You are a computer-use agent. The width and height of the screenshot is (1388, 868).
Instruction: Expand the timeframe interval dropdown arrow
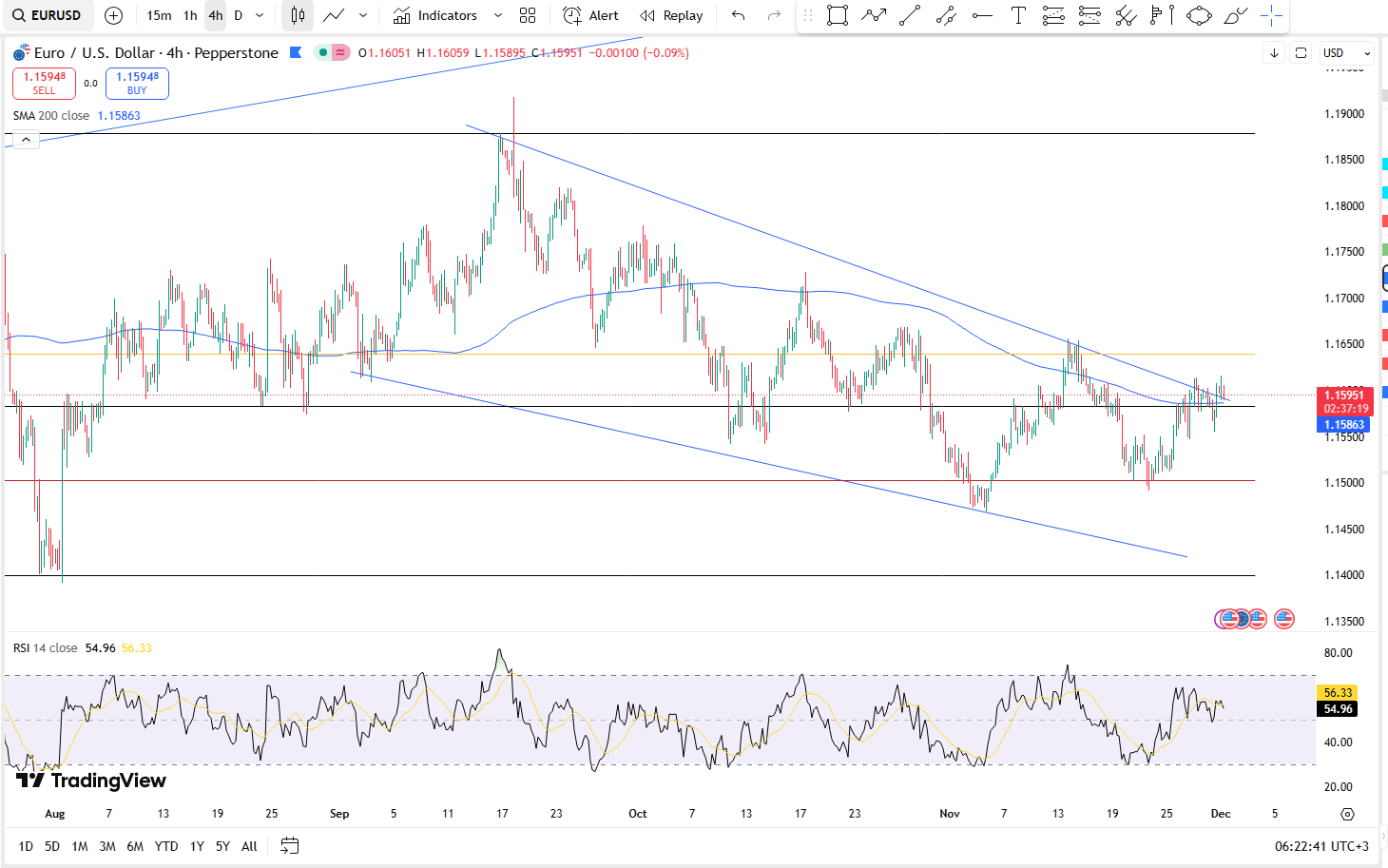260,15
